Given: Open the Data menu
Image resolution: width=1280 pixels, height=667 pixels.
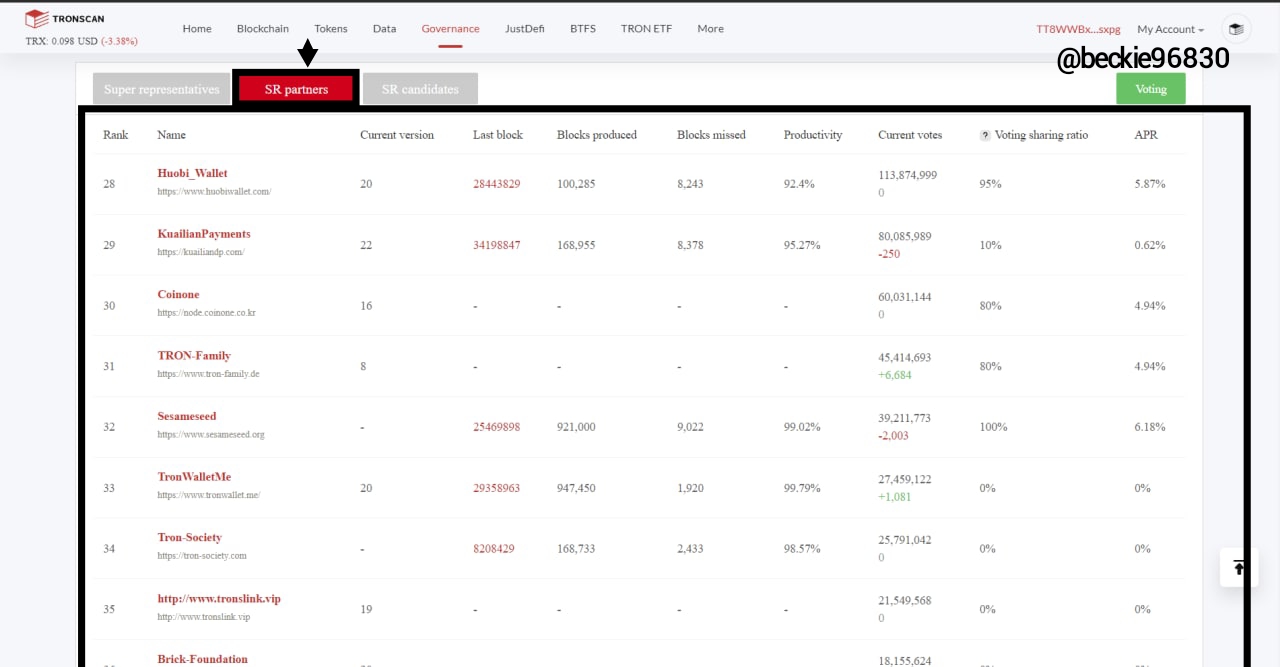Looking at the screenshot, I should coord(385,28).
